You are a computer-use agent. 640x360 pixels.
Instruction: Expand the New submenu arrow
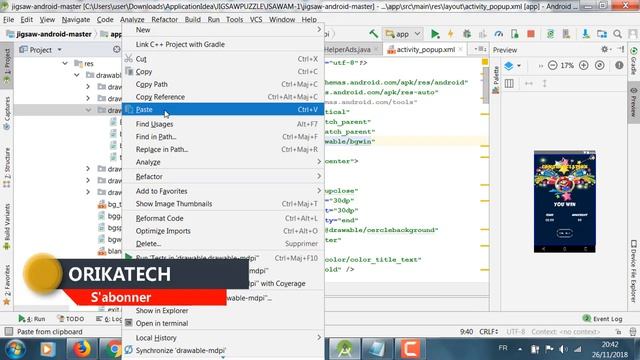pyautogui.click(x=319, y=30)
